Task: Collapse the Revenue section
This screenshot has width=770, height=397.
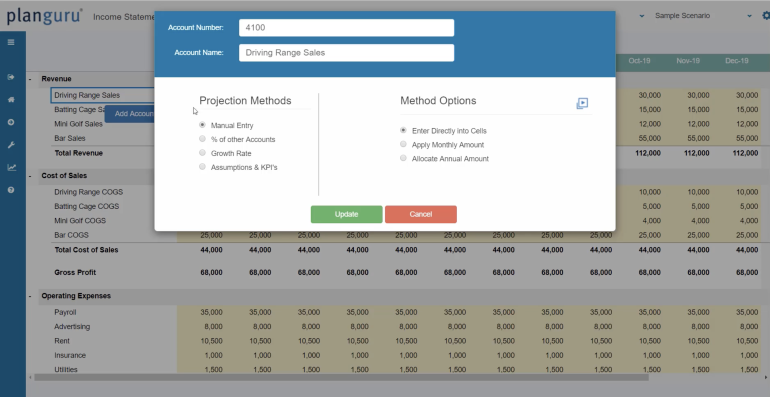Action: (x=30, y=79)
